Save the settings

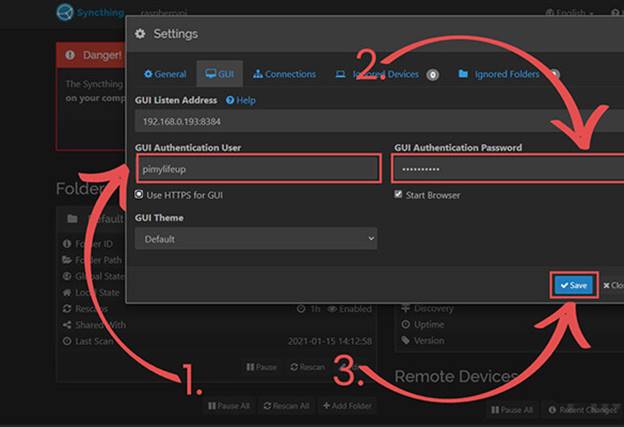574,285
